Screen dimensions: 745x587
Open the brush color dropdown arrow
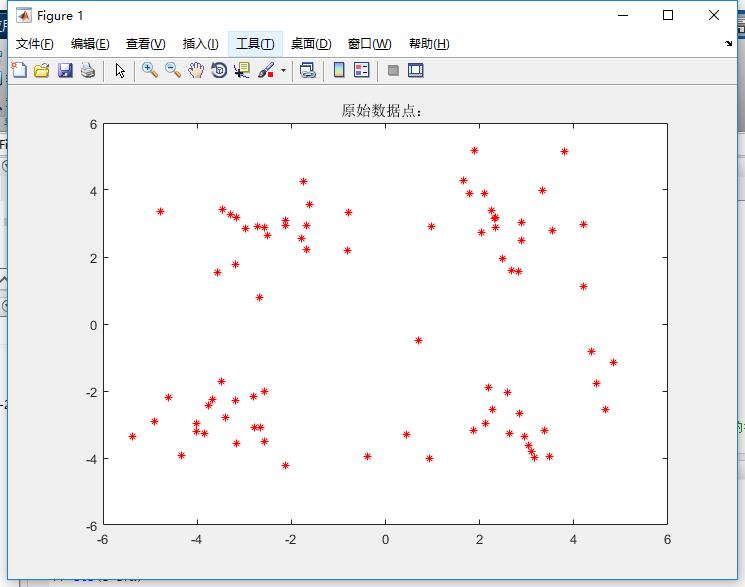[283, 70]
